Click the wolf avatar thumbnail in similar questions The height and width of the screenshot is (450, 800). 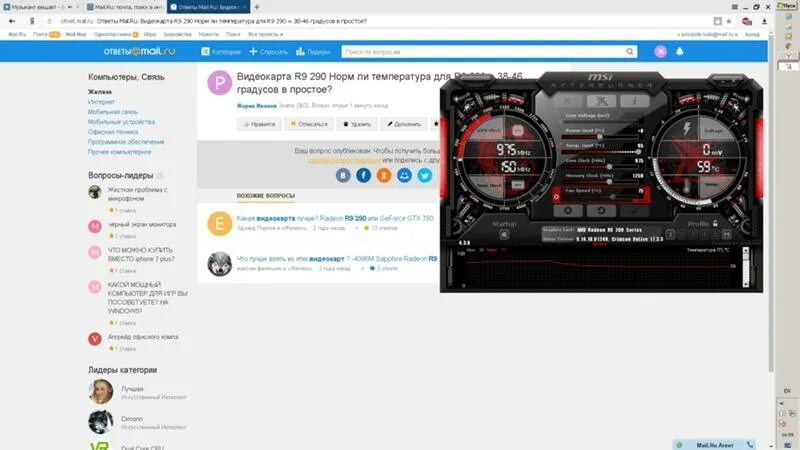point(219,264)
